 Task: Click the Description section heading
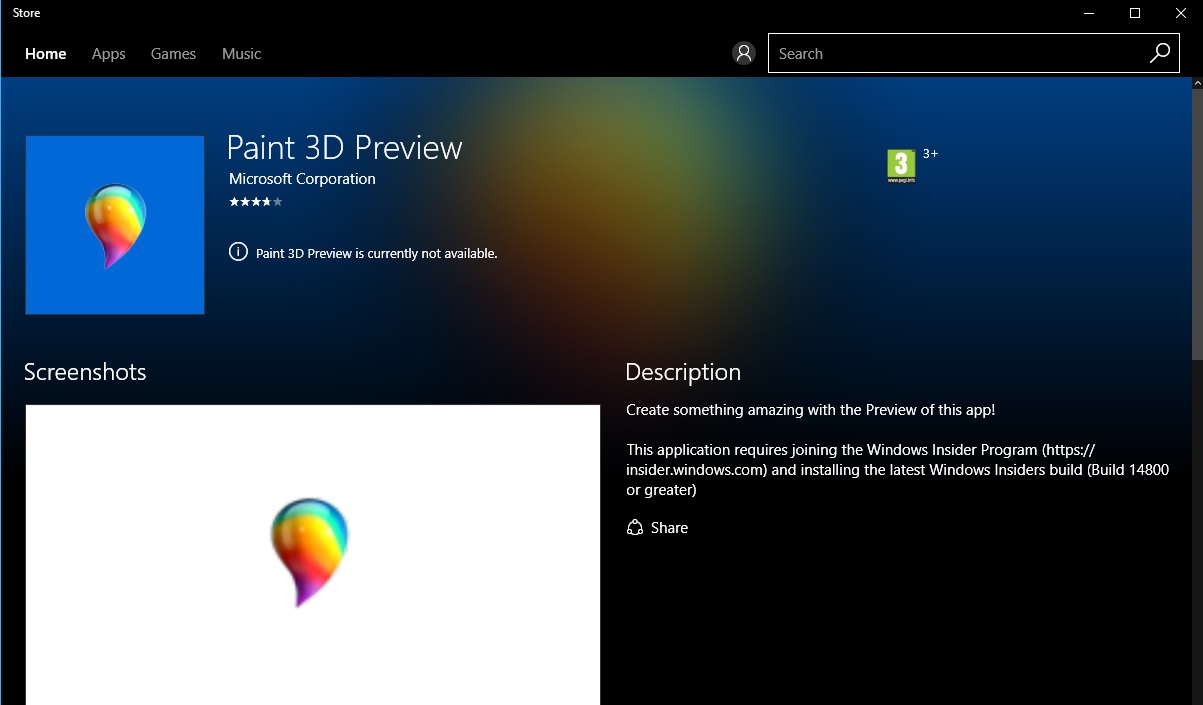click(x=683, y=372)
